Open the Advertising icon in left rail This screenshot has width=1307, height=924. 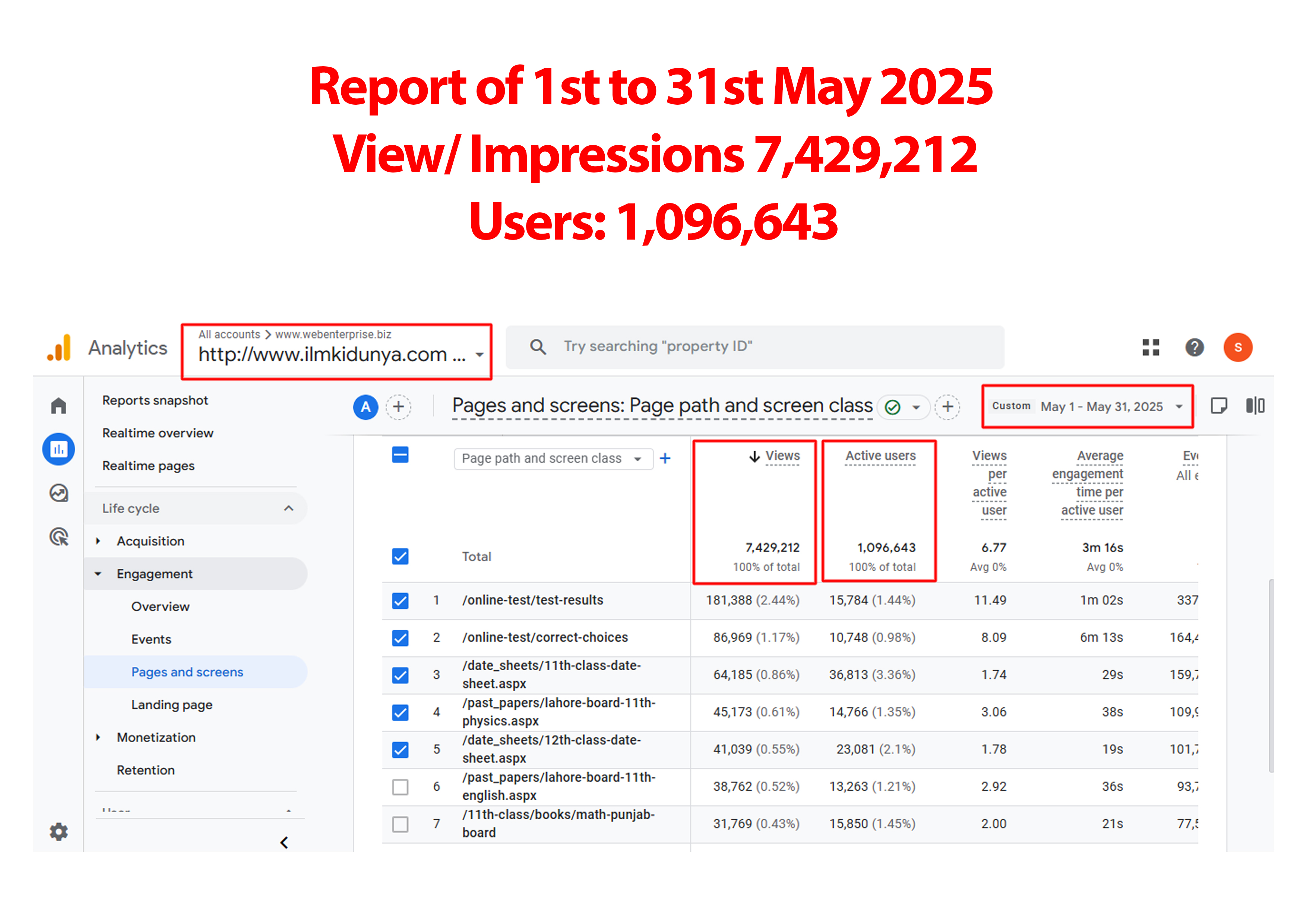coord(58,536)
